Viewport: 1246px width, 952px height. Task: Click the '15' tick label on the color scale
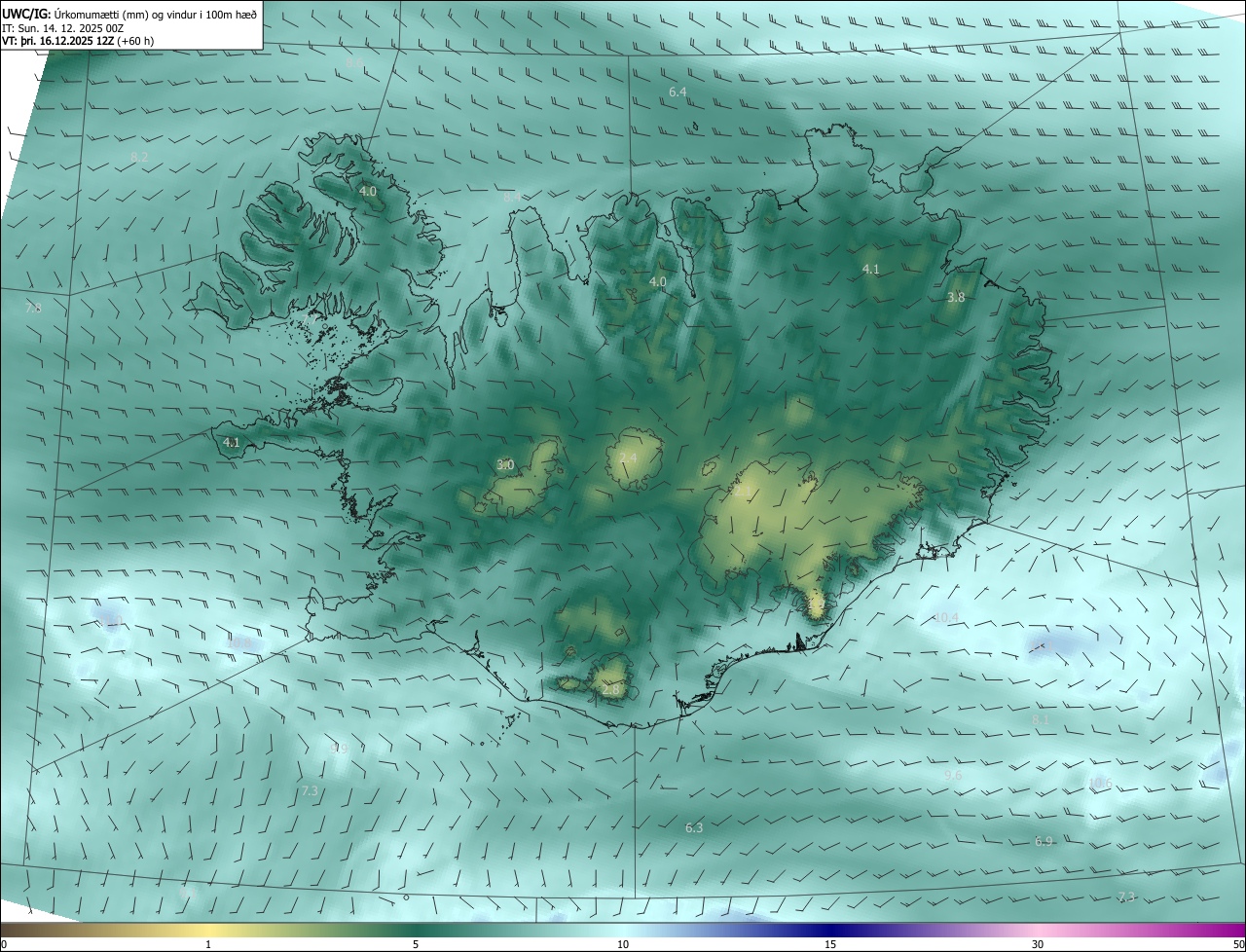(830, 944)
